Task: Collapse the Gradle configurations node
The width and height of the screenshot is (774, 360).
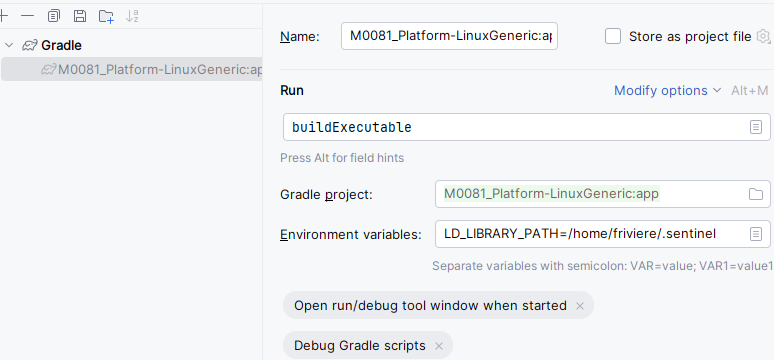Action: pyautogui.click(x=8, y=45)
